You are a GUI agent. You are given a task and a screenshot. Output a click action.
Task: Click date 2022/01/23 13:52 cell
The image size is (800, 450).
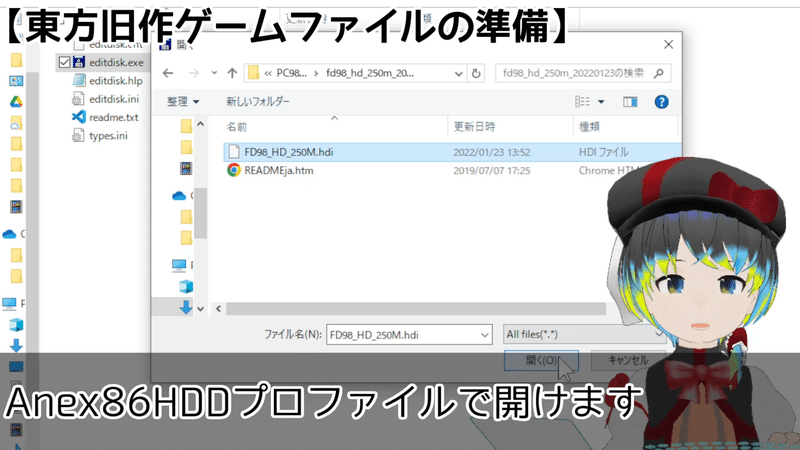[492, 153]
